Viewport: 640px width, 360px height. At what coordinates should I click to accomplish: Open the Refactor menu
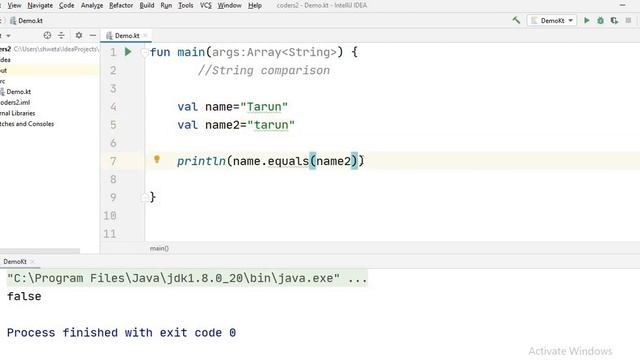pyautogui.click(x=121, y=5)
